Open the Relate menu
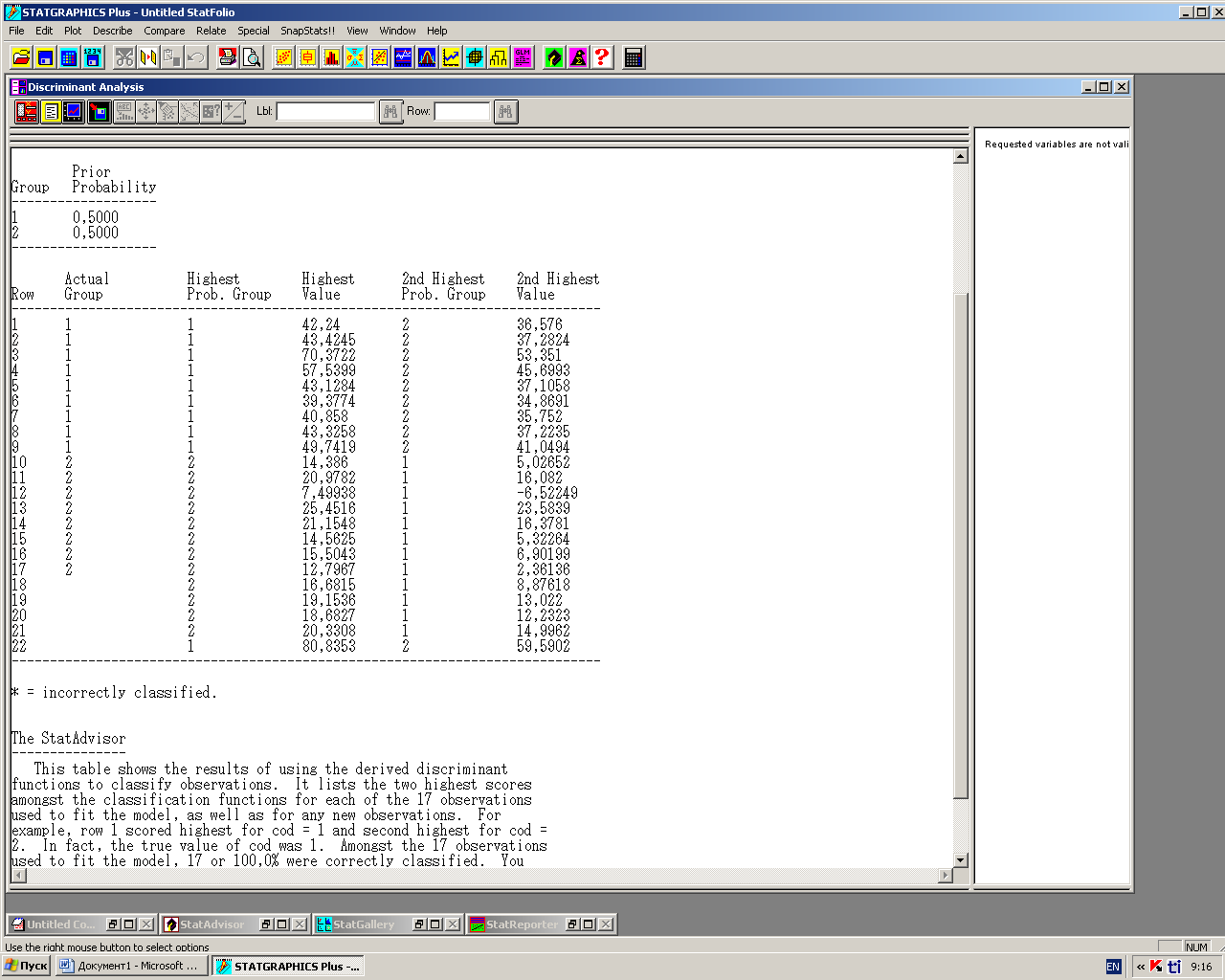Image resolution: width=1225 pixels, height=980 pixels. click(x=212, y=31)
